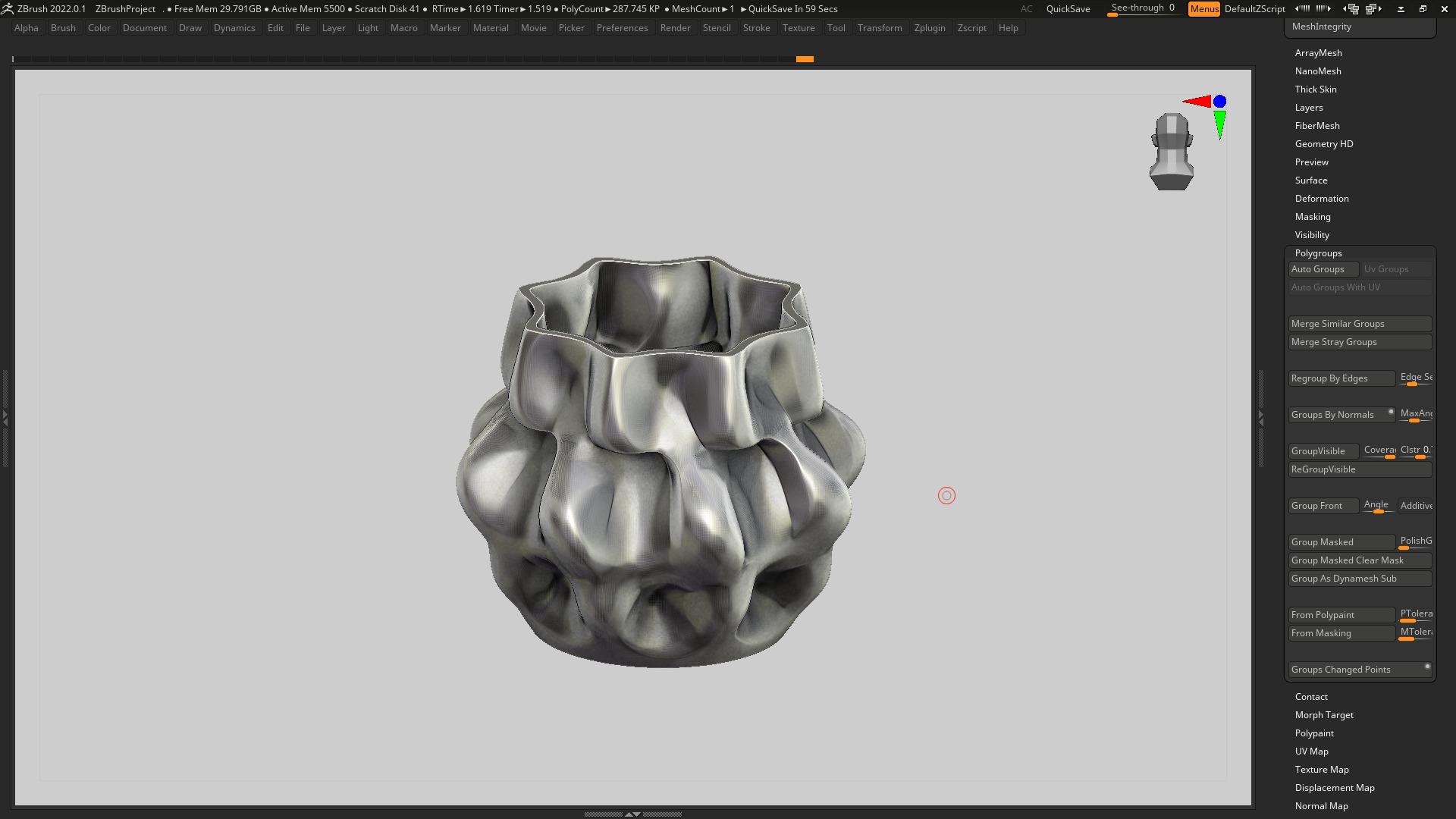
Task: Click Group As Dynamesh Sub
Action: pos(1360,579)
